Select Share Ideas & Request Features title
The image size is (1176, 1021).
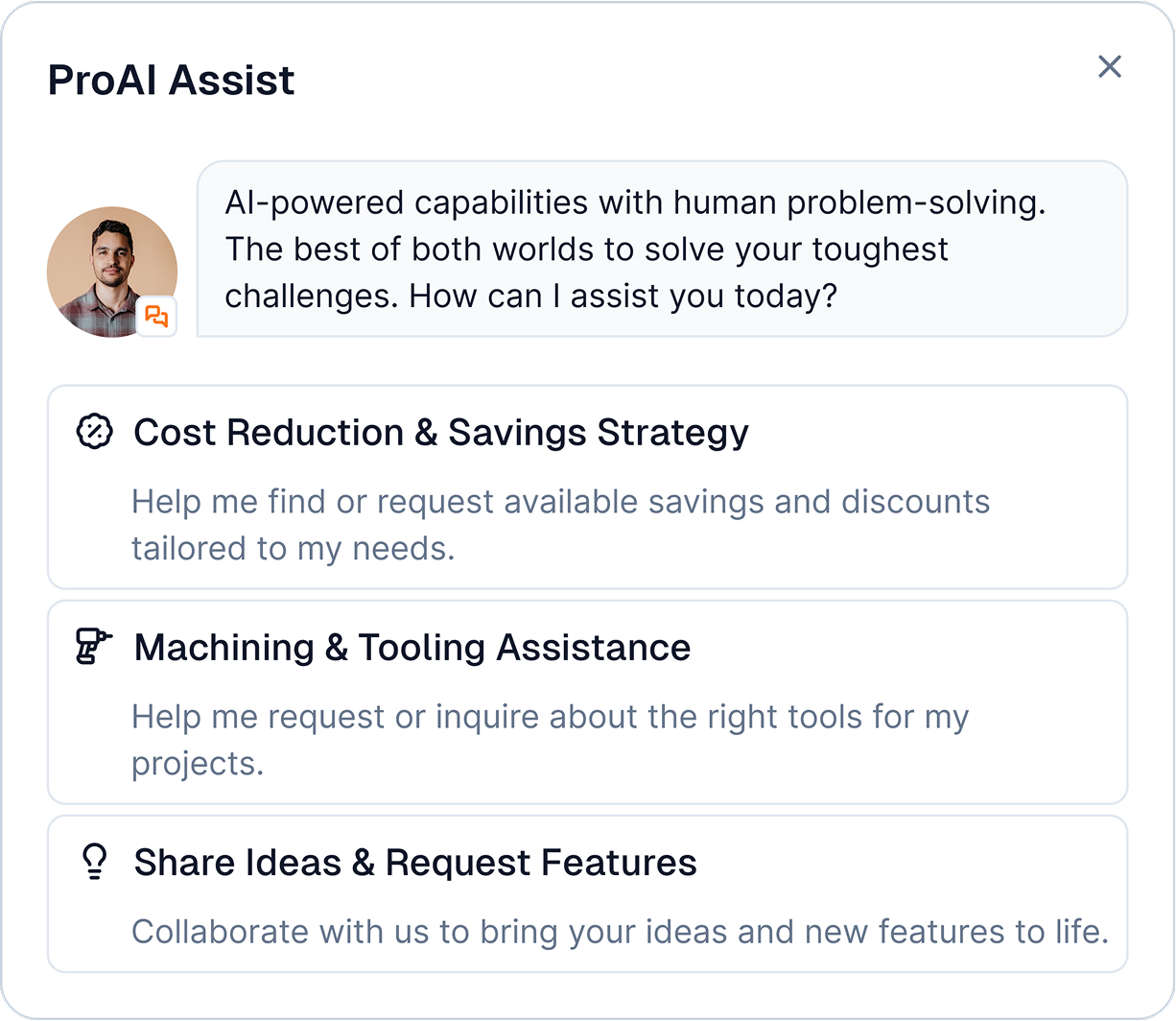pyautogui.click(x=415, y=863)
